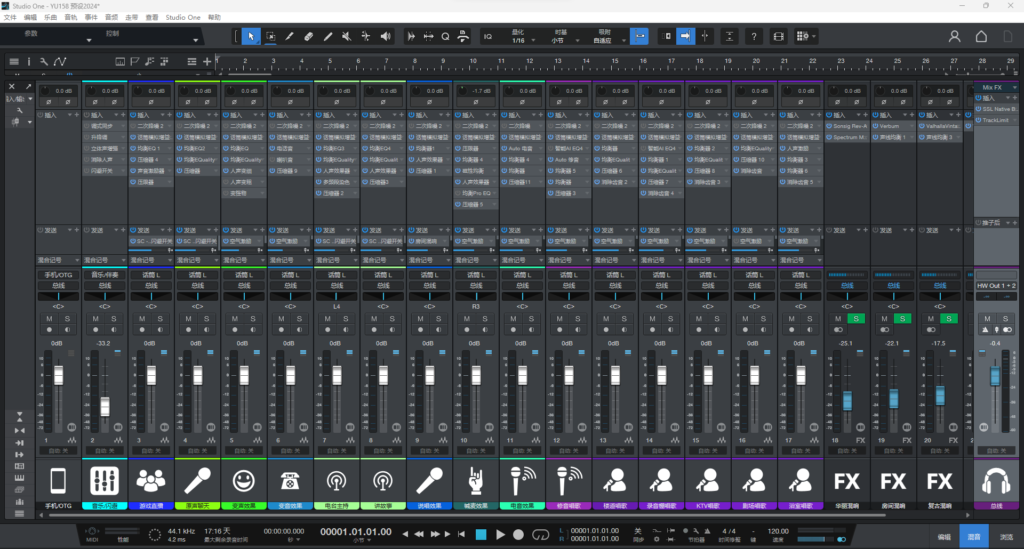Open the 文件 menu
The width and height of the screenshot is (1024, 549).
click(x=10, y=18)
